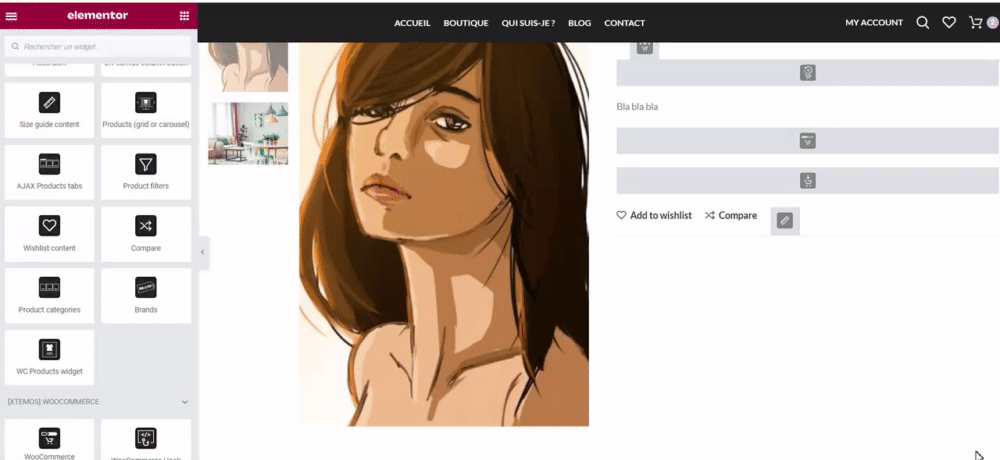Image resolution: width=1000 pixels, height=460 pixels.
Task: Collapse the Elementor panel with the side arrow
Action: 203,252
